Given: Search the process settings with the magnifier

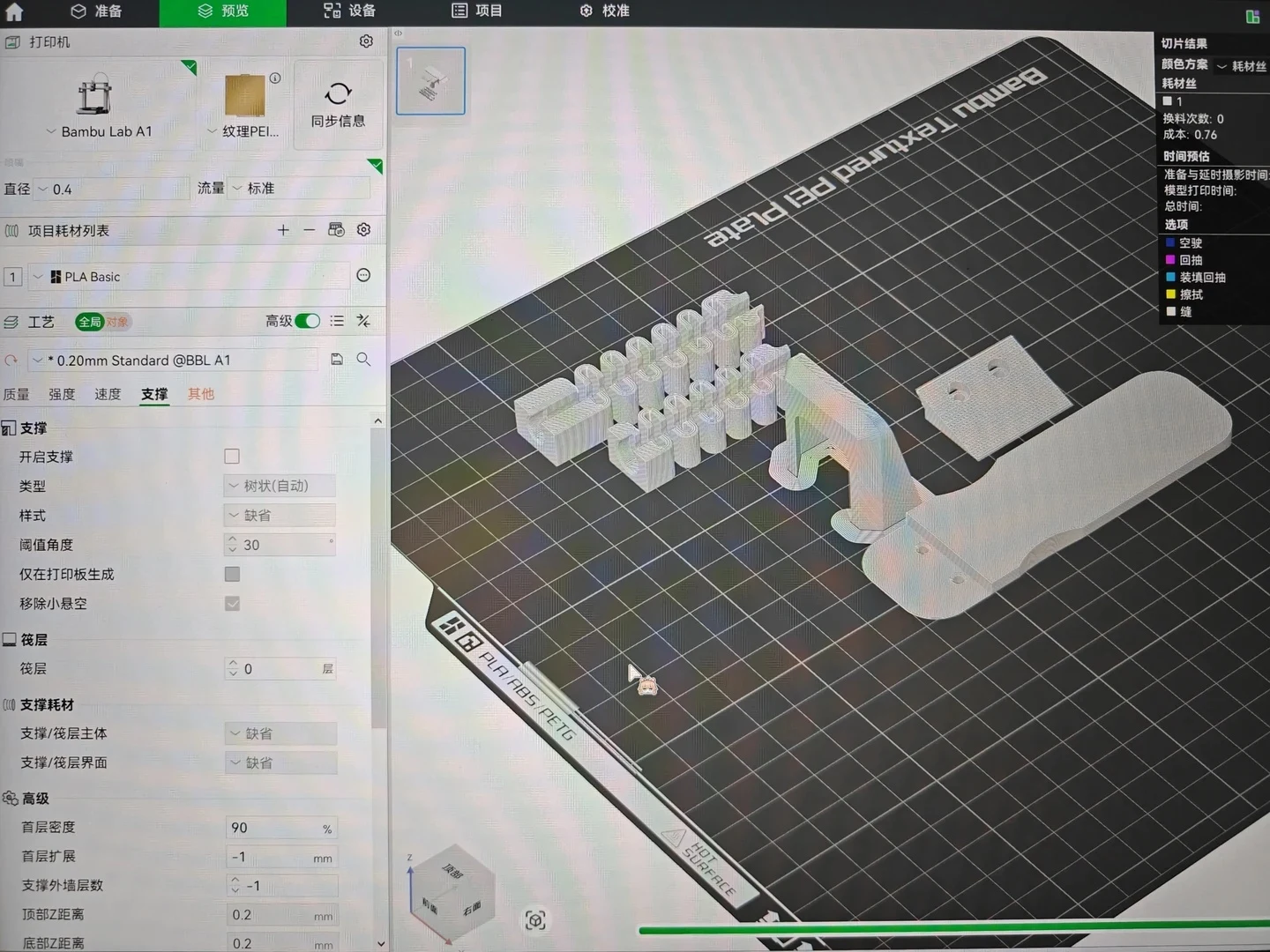Looking at the screenshot, I should [363, 360].
